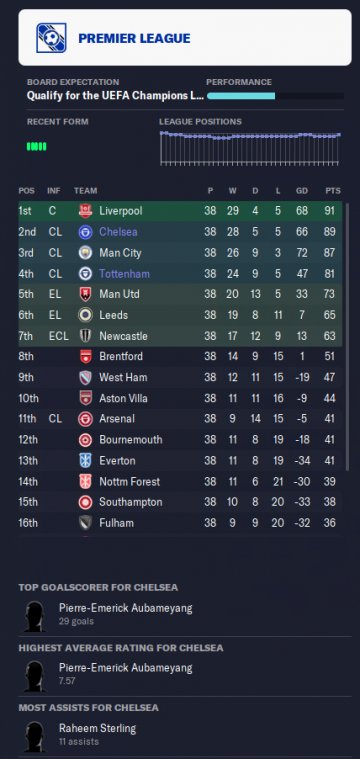Click the board performance progress bar
Viewport: 360px width, 759px height.
(275, 96)
